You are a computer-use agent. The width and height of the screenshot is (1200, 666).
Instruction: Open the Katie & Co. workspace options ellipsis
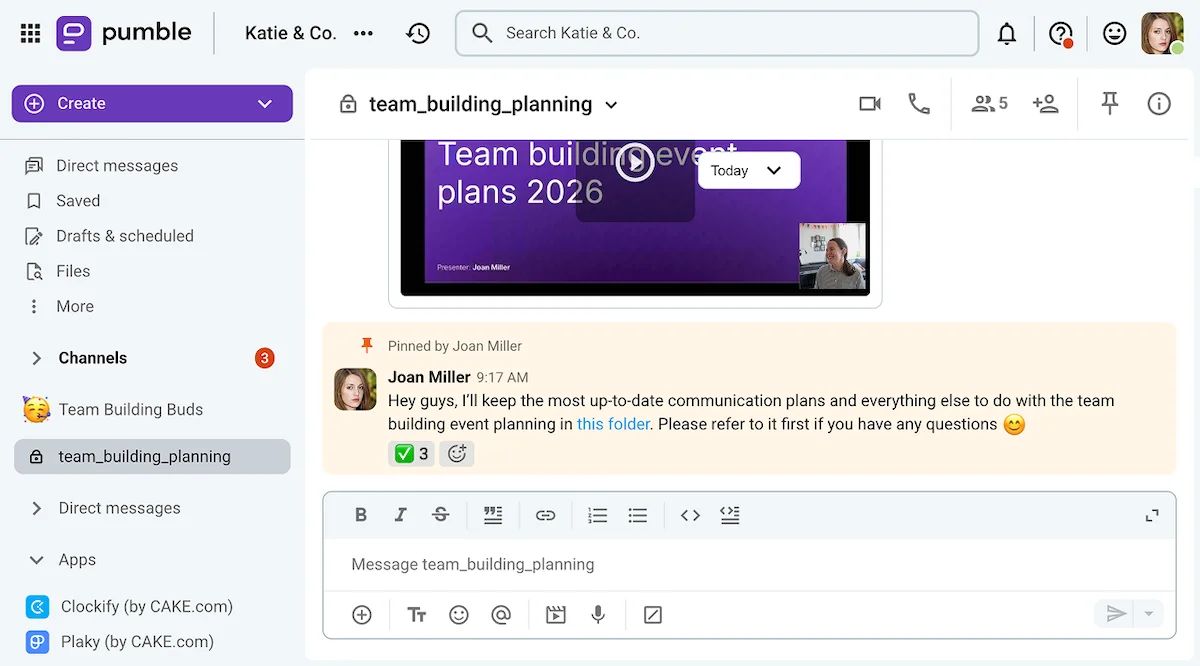click(x=363, y=33)
